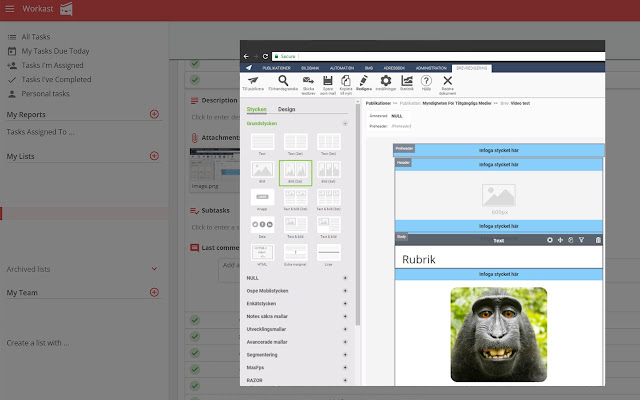
Task: Click the magnifier preview icon in toolbar
Action: click(283, 80)
